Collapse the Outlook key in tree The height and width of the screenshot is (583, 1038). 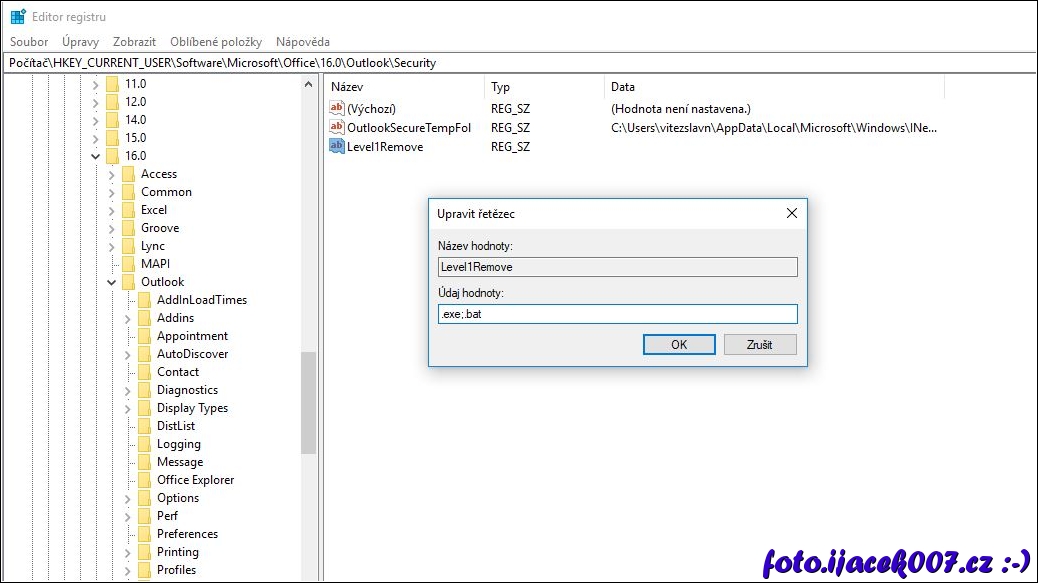pos(112,282)
